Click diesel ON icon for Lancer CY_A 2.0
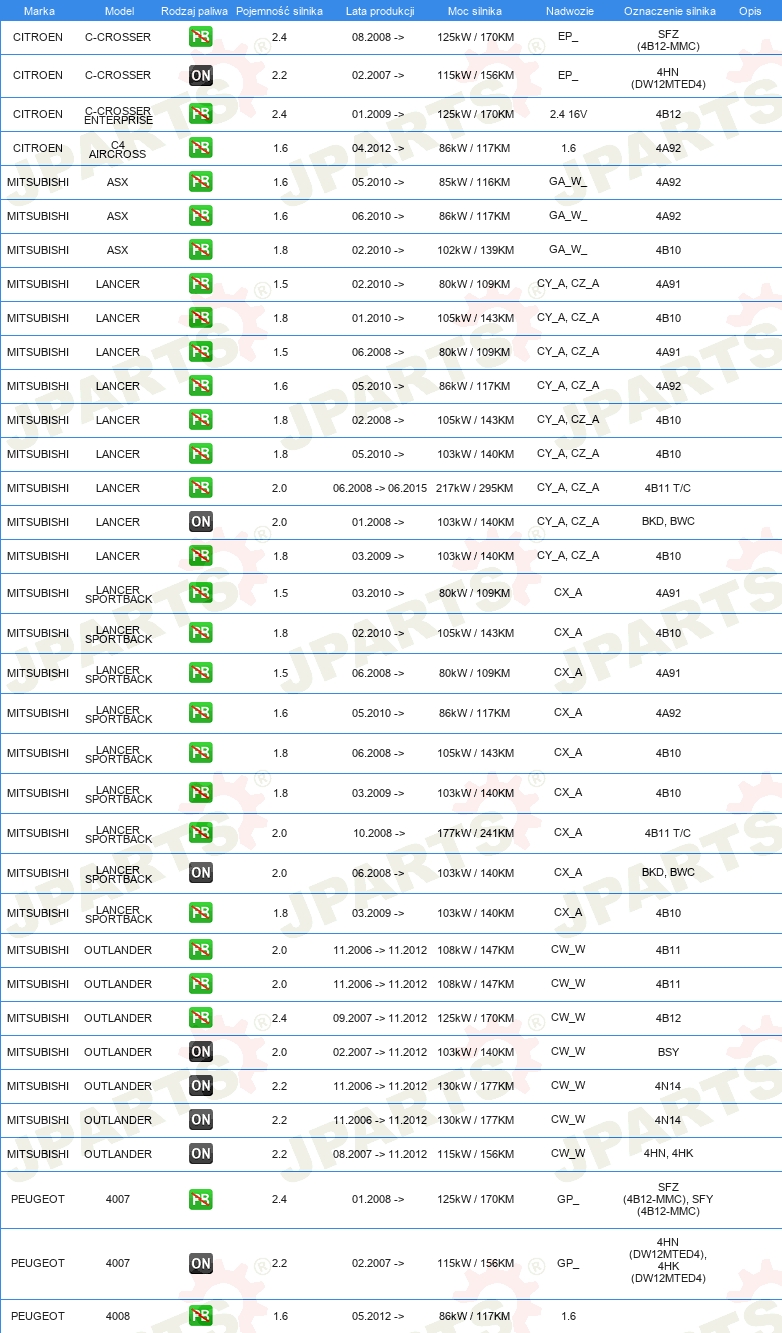782x1333 pixels. click(201, 522)
